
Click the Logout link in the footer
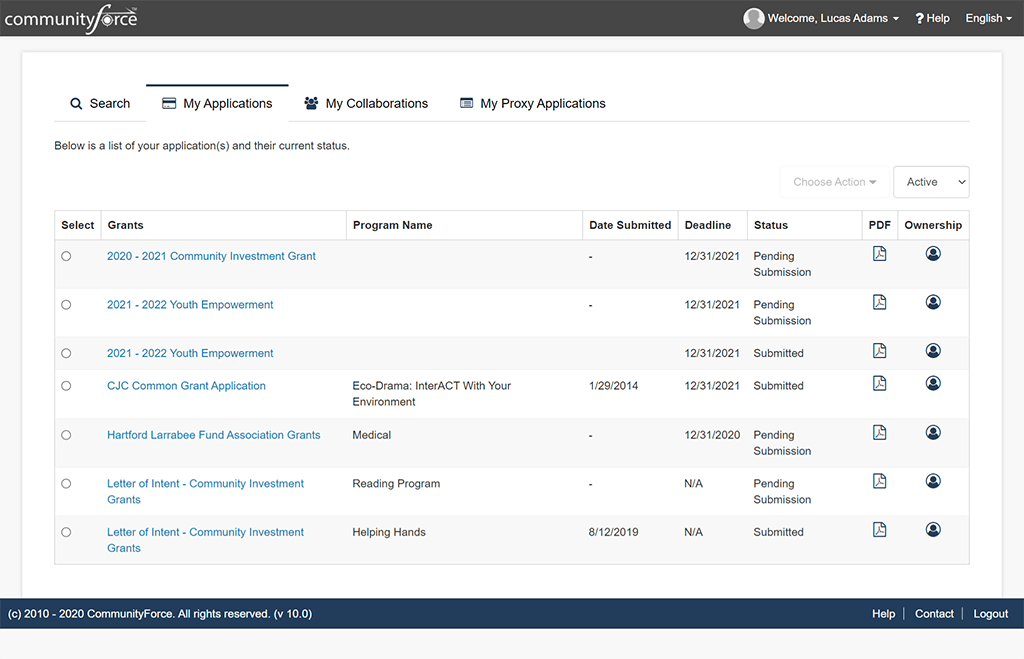[989, 613]
